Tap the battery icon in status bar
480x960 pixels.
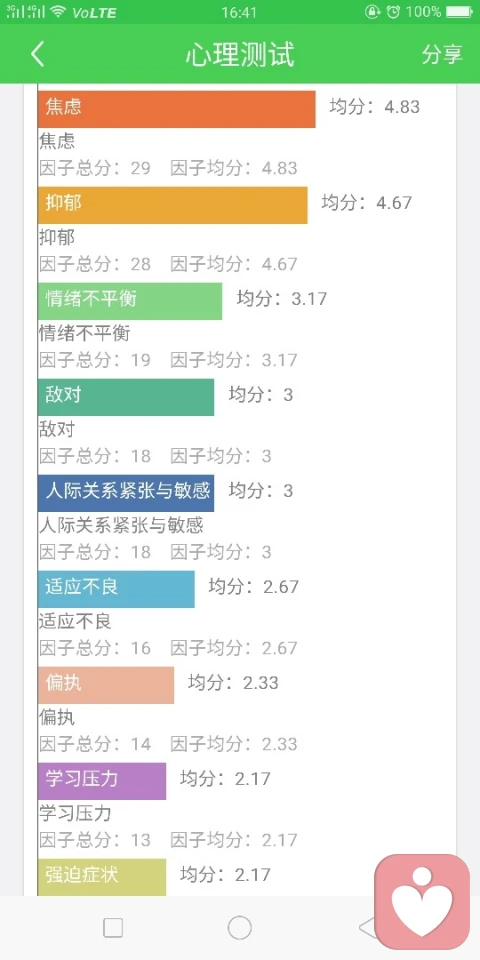coord(459,12)
